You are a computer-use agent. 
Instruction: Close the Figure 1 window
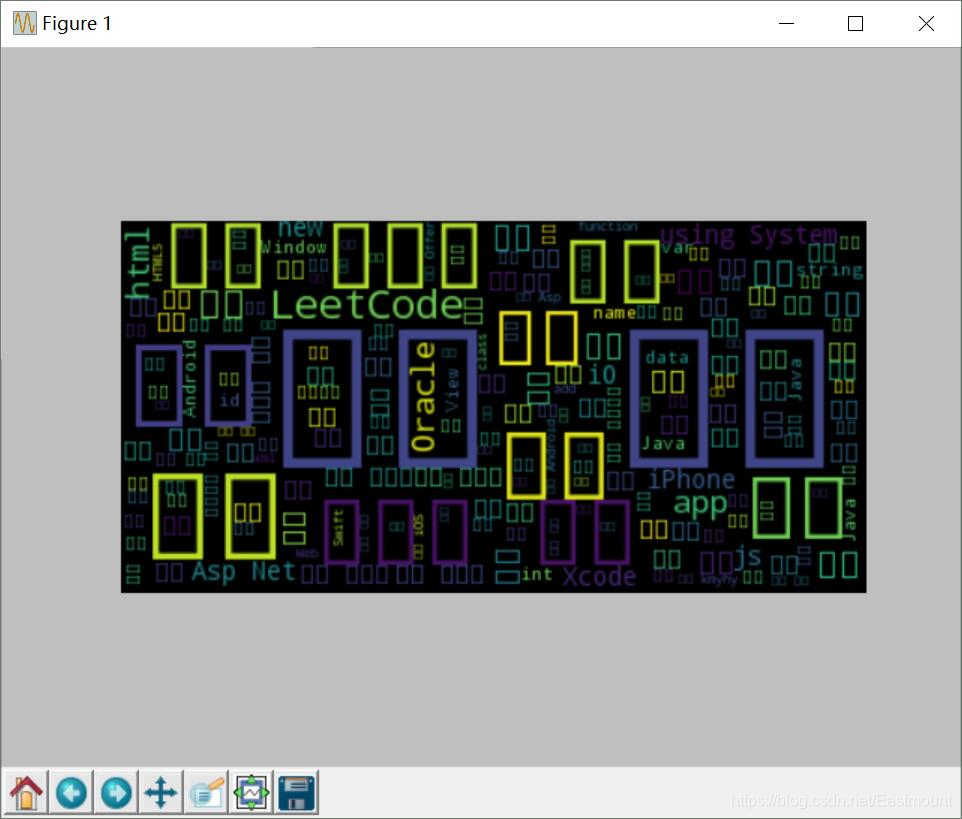(x=926, y=23)
